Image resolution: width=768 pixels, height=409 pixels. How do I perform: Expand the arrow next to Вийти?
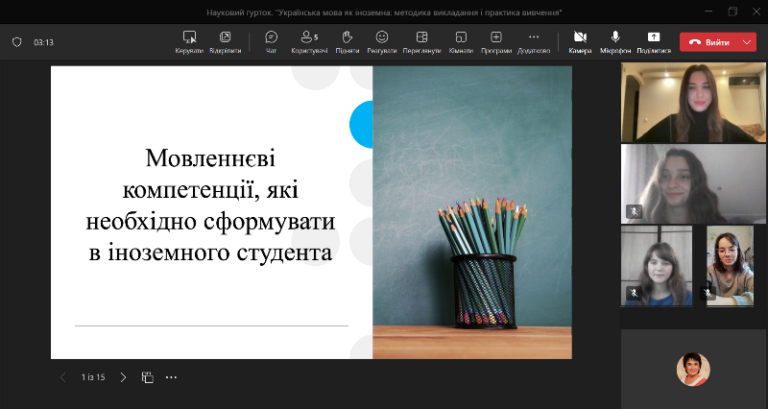(x=747, y=43)
